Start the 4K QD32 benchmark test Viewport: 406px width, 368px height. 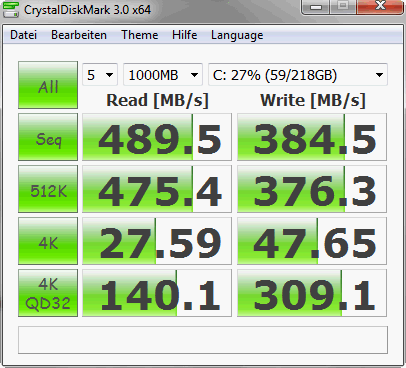(48, 293)
